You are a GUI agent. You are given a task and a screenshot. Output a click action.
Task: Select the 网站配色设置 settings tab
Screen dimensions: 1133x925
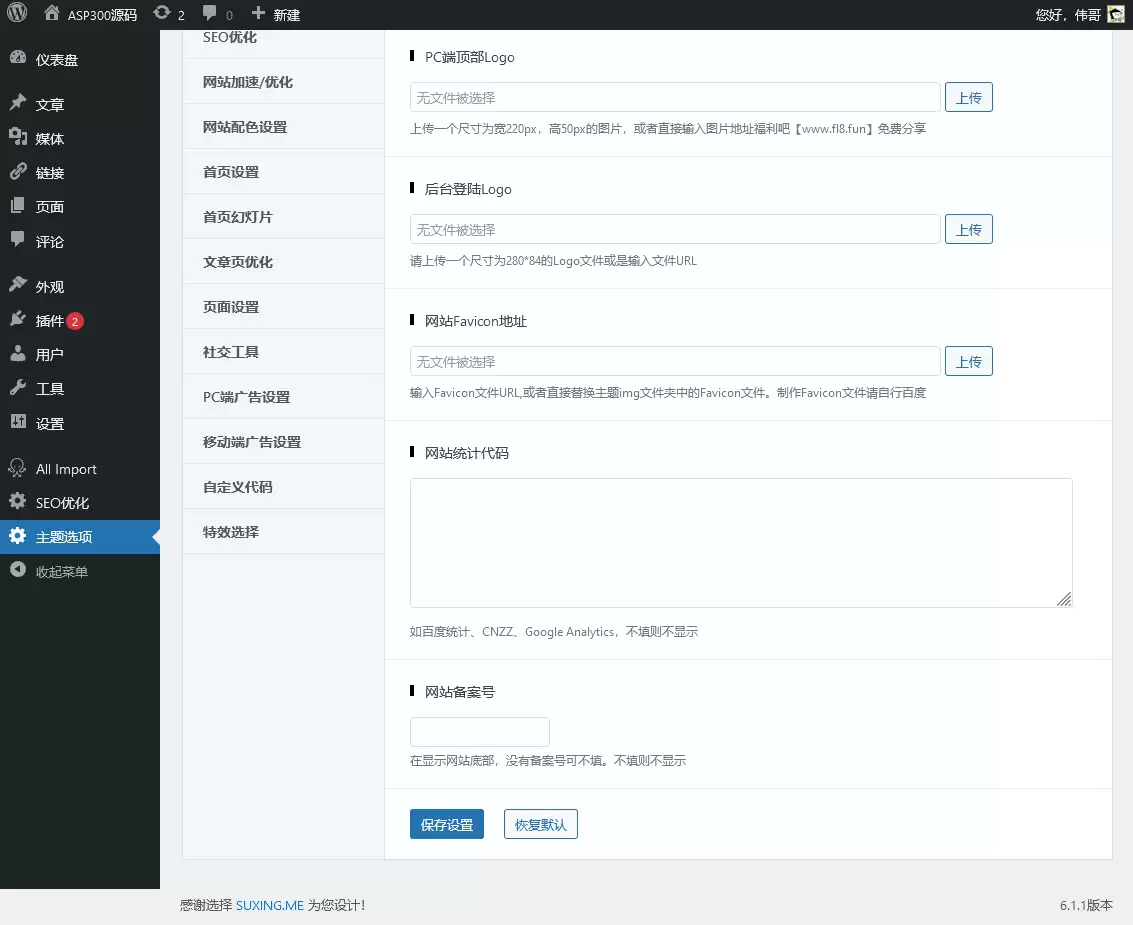283,126
